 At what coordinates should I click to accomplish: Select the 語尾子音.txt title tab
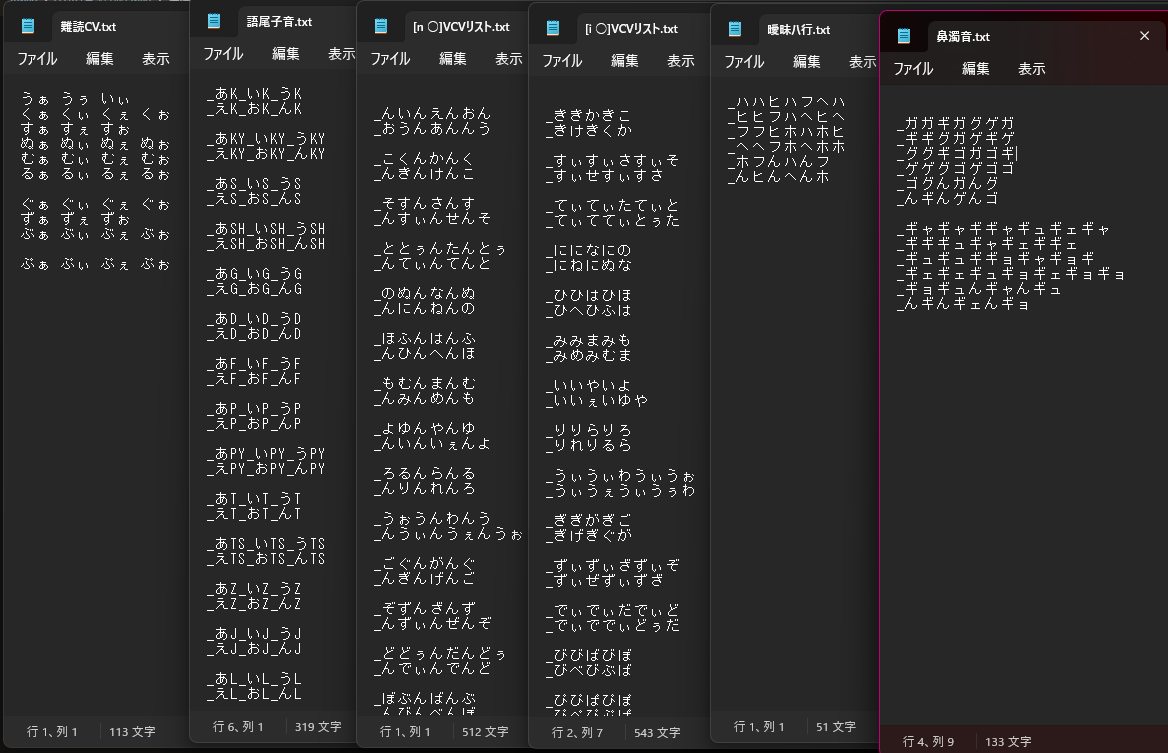[279, 22]
